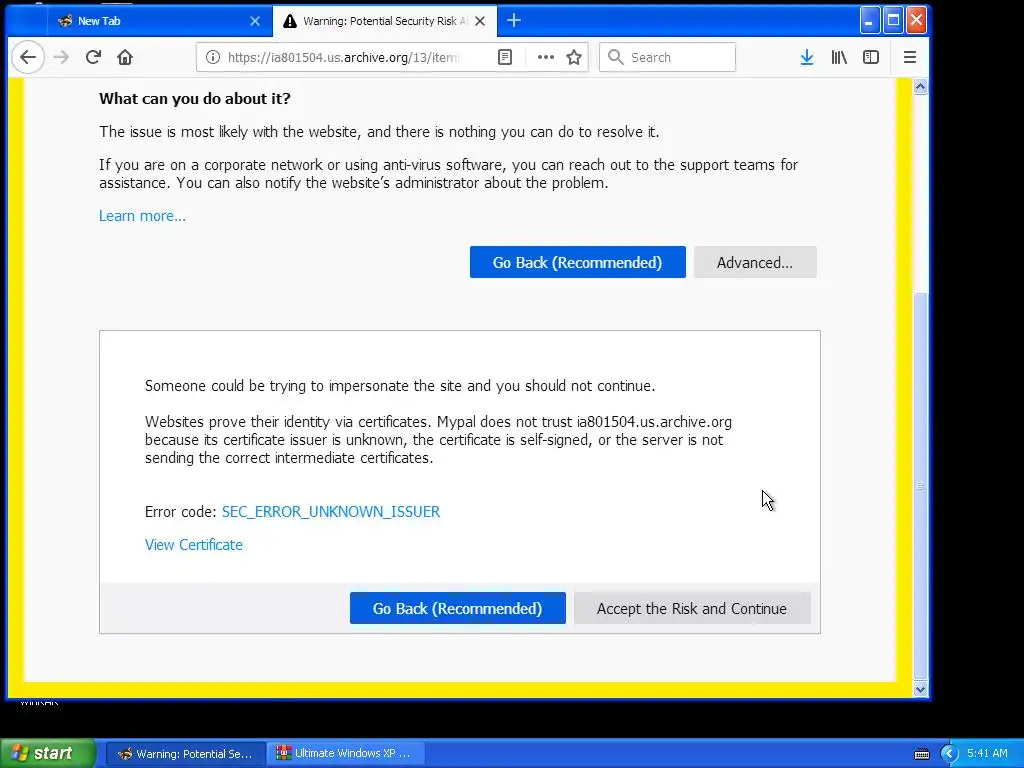1024x768 pixels.
Task: Click the 5:41 AM taskbar clock
Action: click(x=987, y=754)
